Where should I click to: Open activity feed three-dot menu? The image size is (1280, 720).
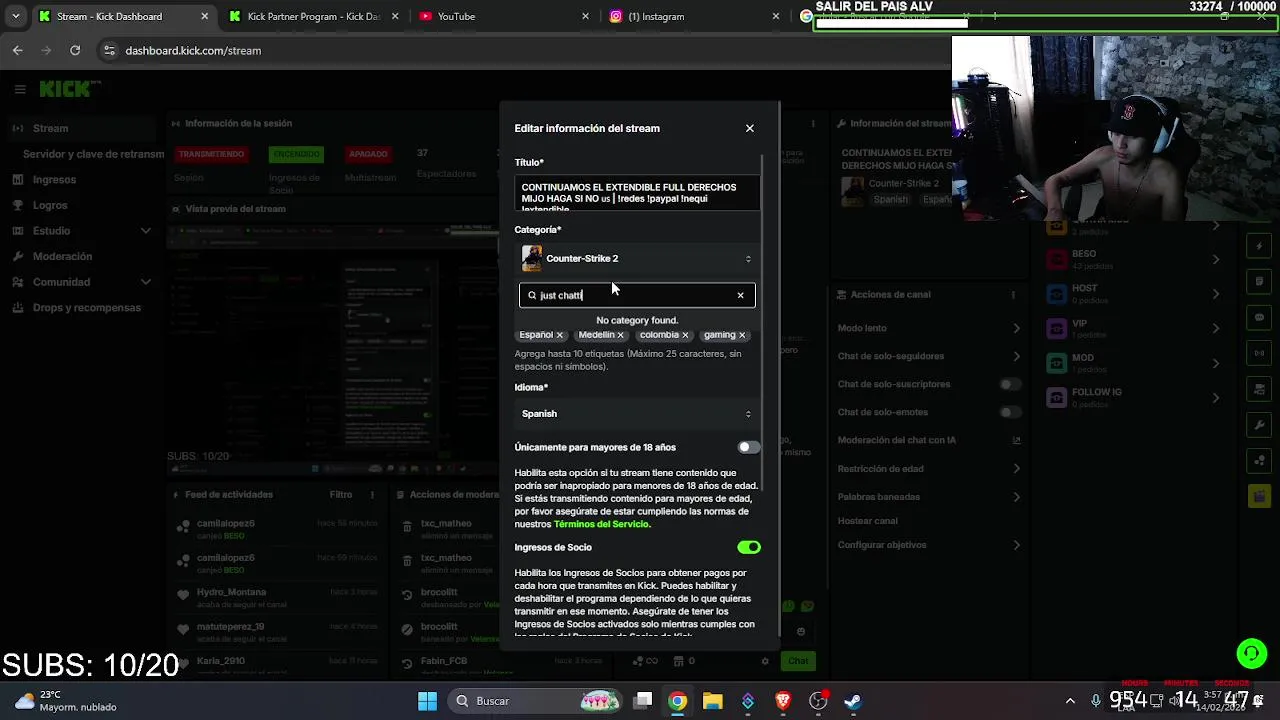[x=372, y=494]
